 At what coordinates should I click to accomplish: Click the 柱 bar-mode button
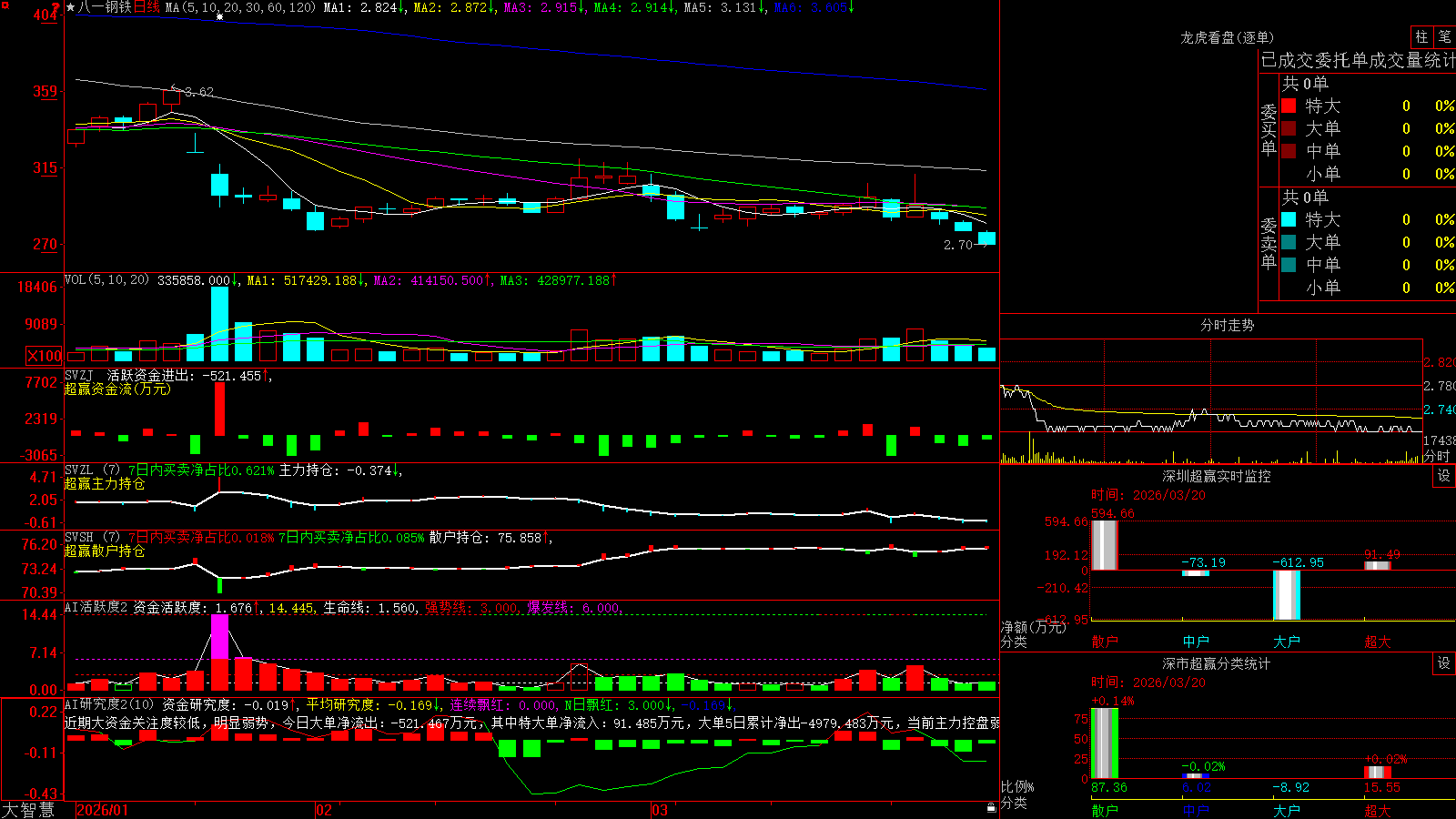coord(1421,36)
